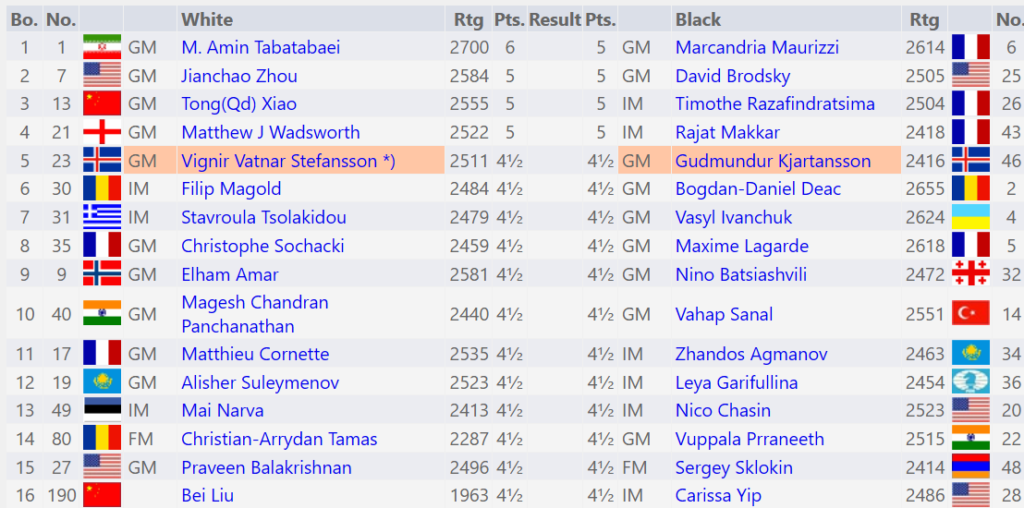Click the Ukraine flag next to Ivanchuk

(x=970, y=217)
